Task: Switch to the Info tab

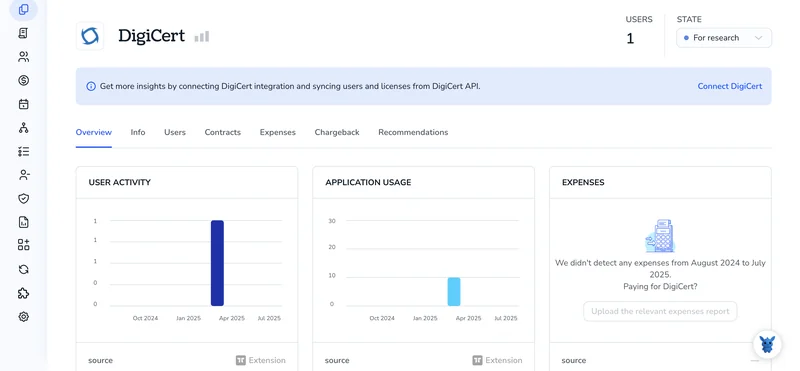Action: 138,132
